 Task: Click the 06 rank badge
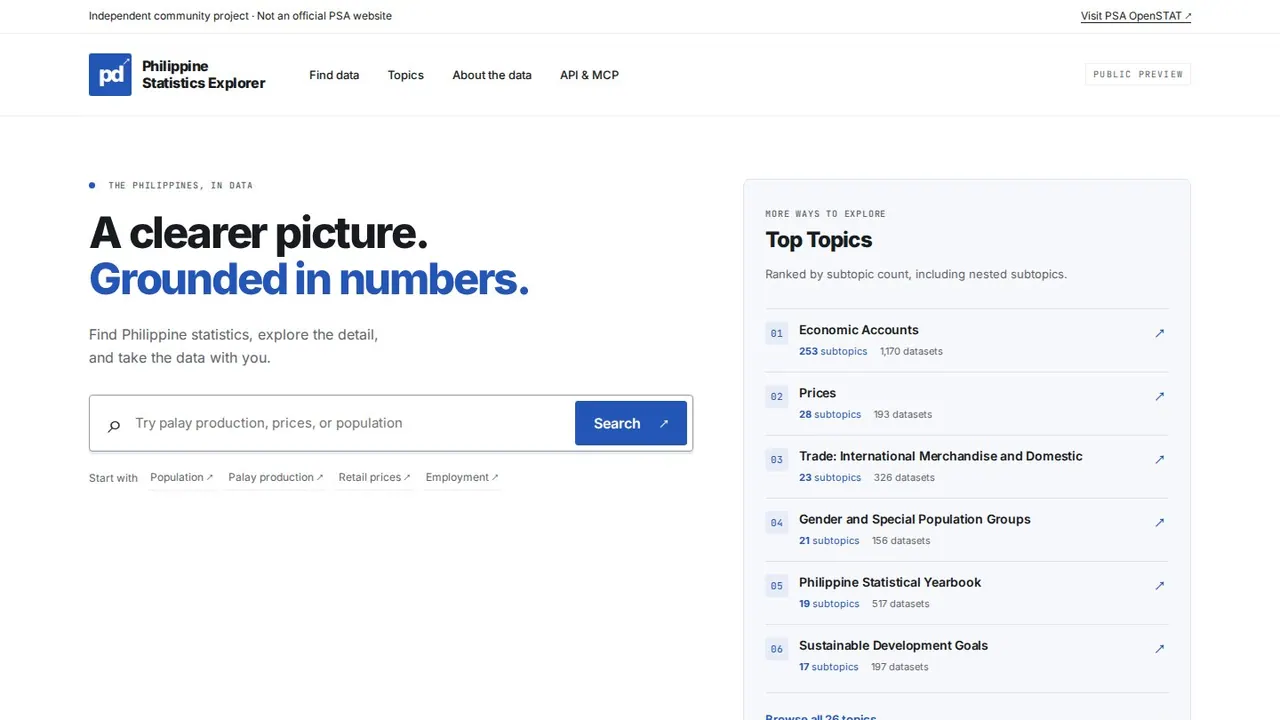[x=777, y=649]
